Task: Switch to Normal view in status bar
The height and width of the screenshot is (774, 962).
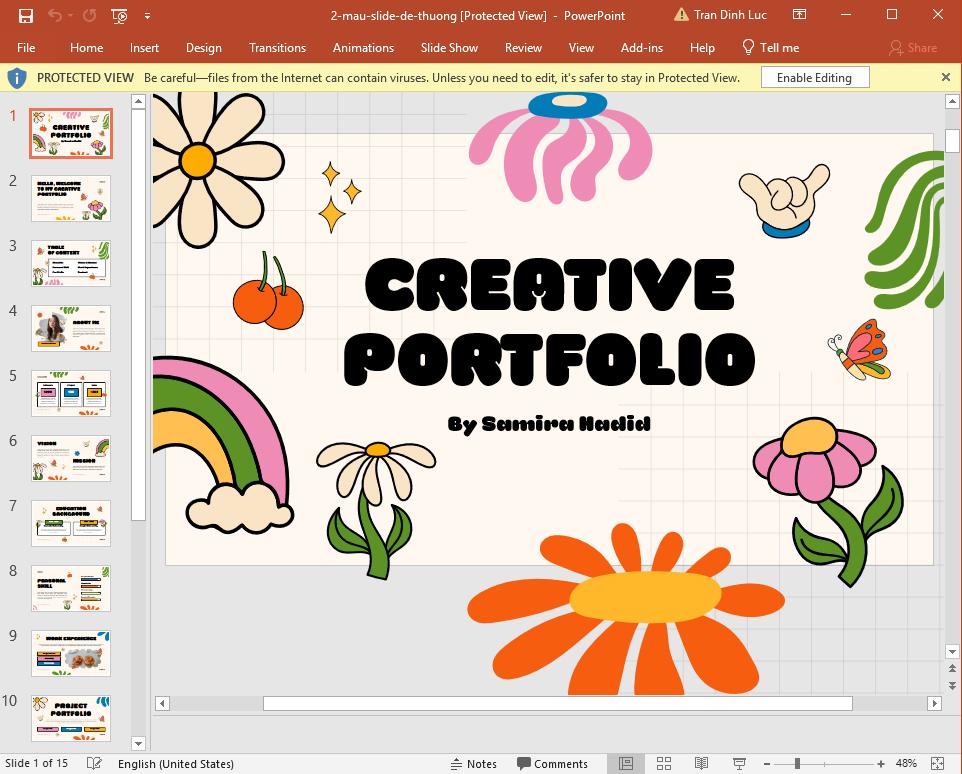Action: click(x=625, y=763)
